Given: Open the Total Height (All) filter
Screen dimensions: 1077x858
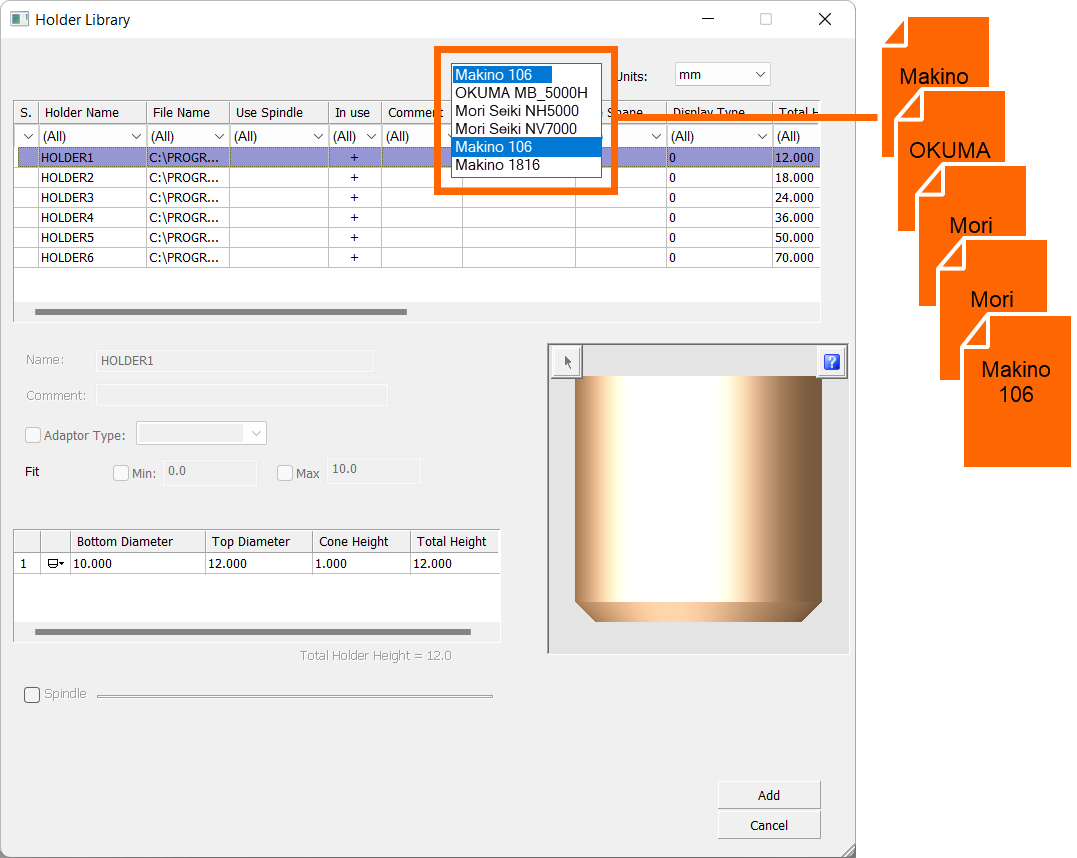Looking at the screenshot, I should point(796,136).
